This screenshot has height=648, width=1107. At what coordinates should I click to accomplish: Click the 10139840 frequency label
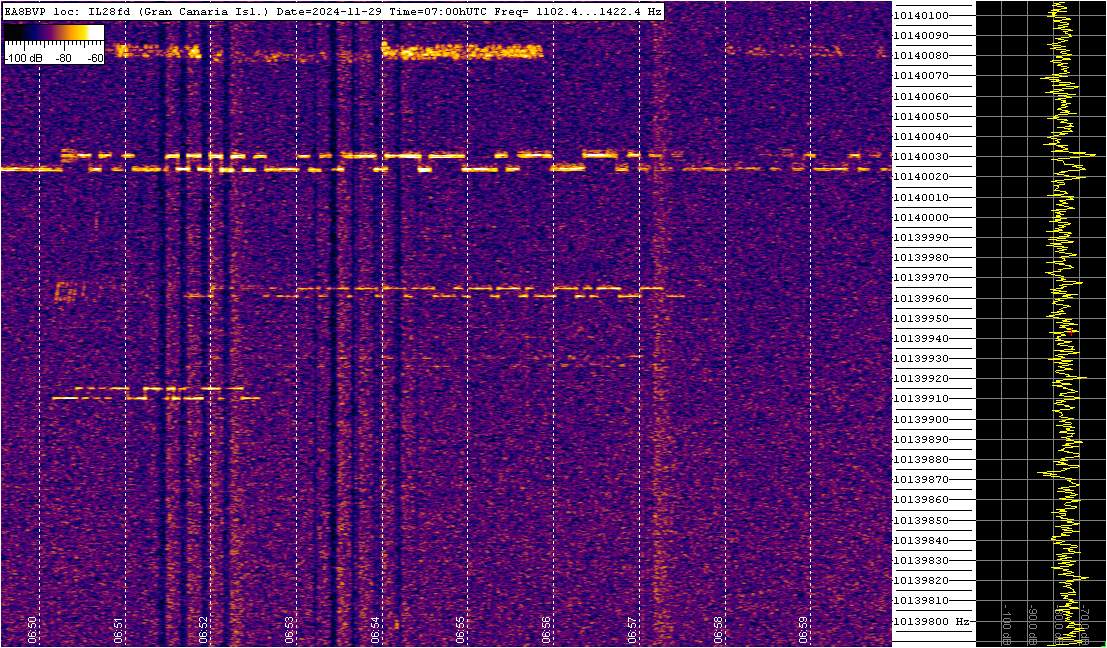tap(922, 540)
